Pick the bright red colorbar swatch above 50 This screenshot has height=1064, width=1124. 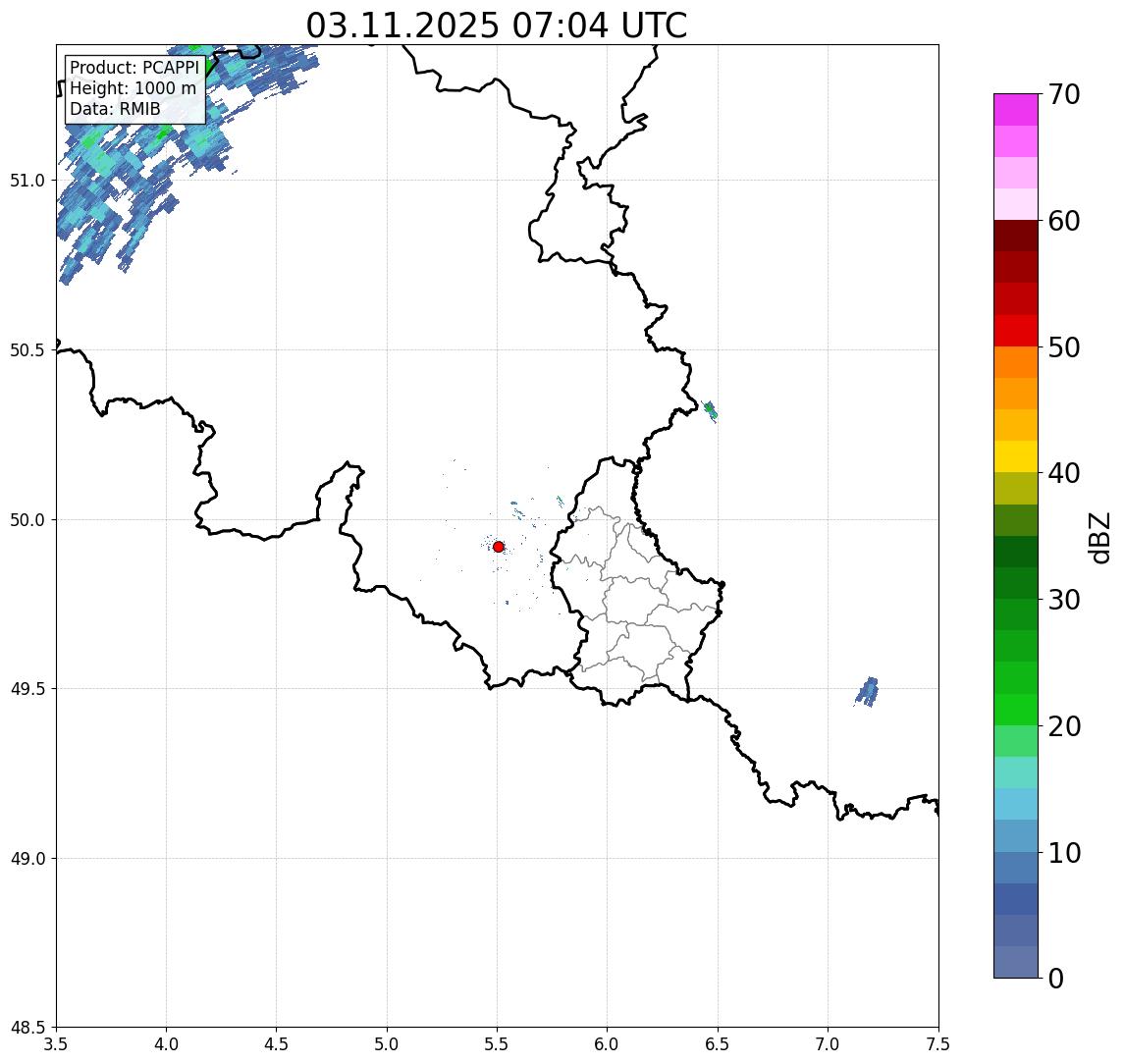pos(1016,331)
